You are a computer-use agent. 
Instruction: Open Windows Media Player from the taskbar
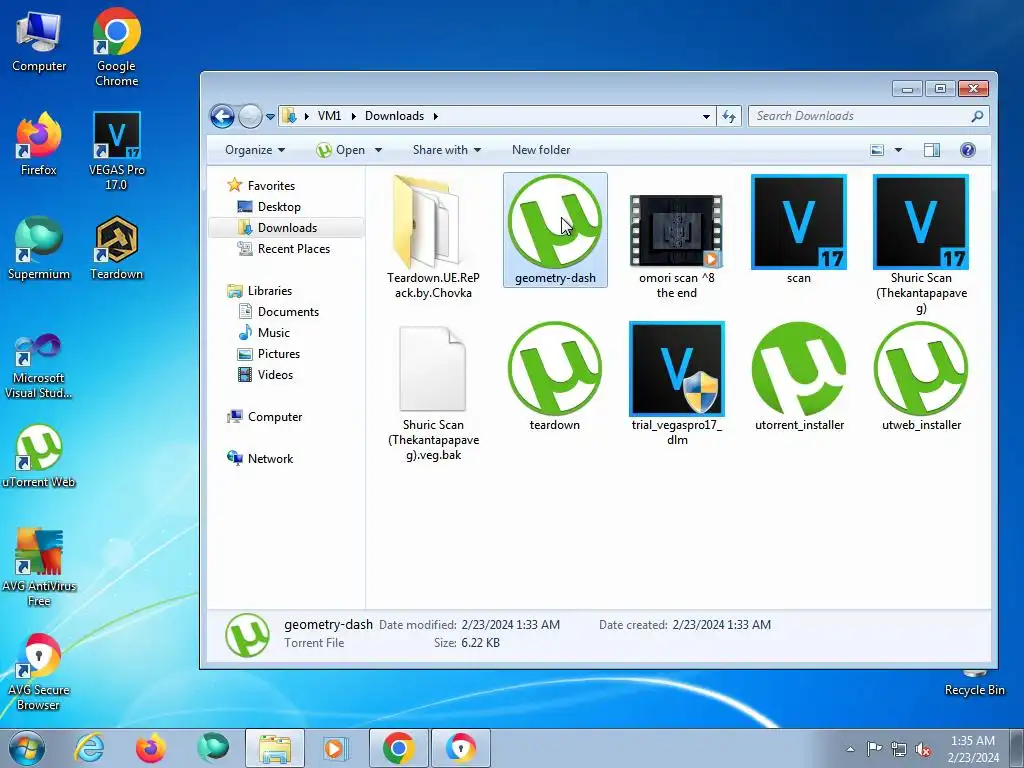coord(336,748)
